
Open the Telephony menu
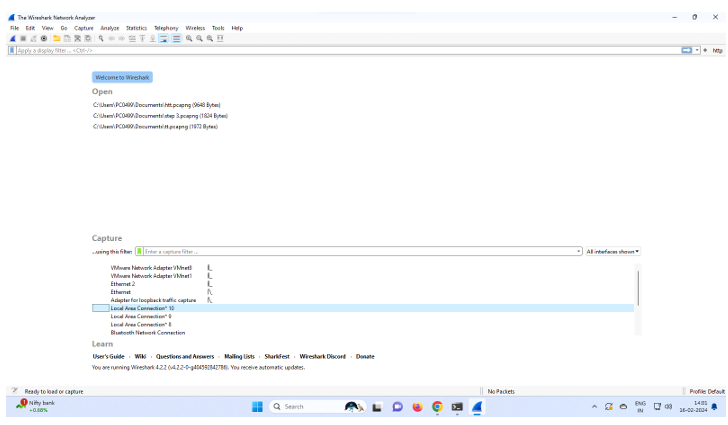tap(166, 28)
